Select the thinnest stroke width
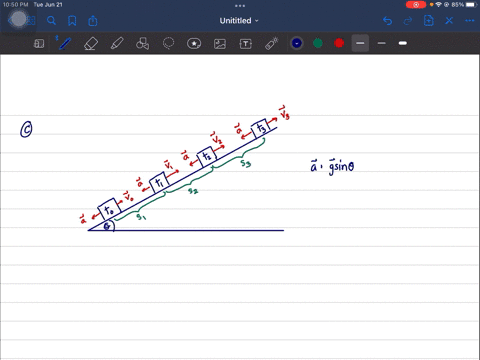The image size is (480, 360). pos(360,43)
